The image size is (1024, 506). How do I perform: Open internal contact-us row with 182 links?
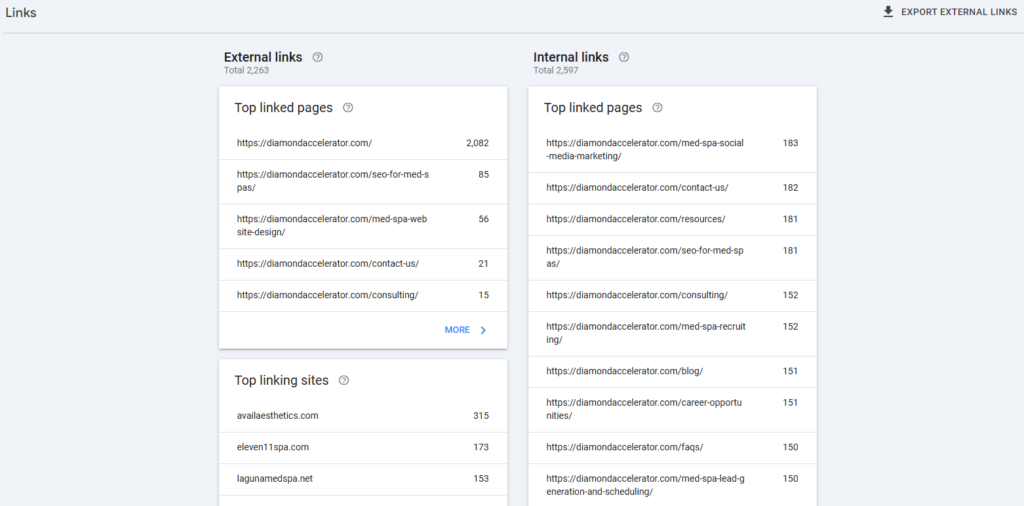[x=673, y=188]
